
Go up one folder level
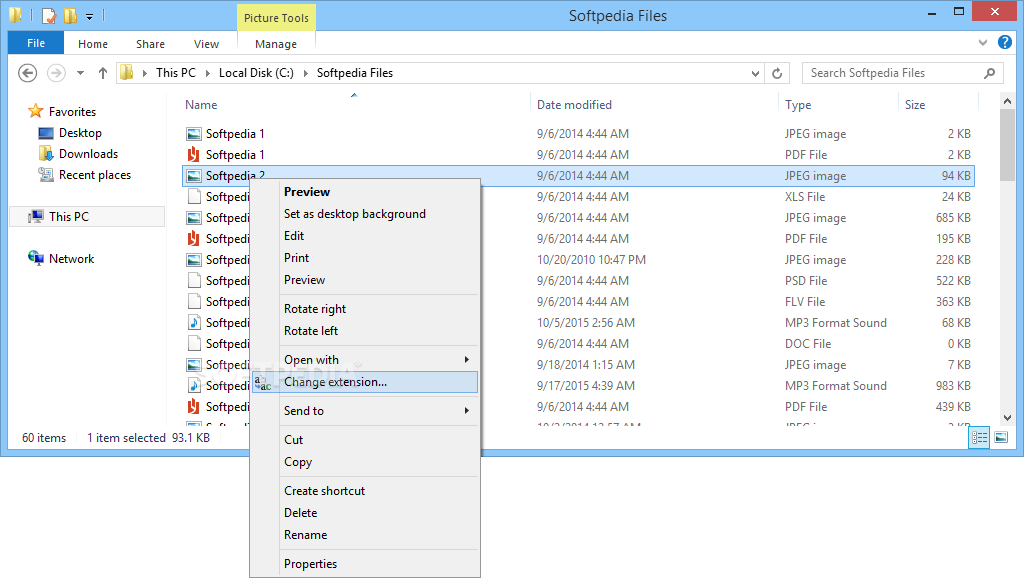click(103, 73)
